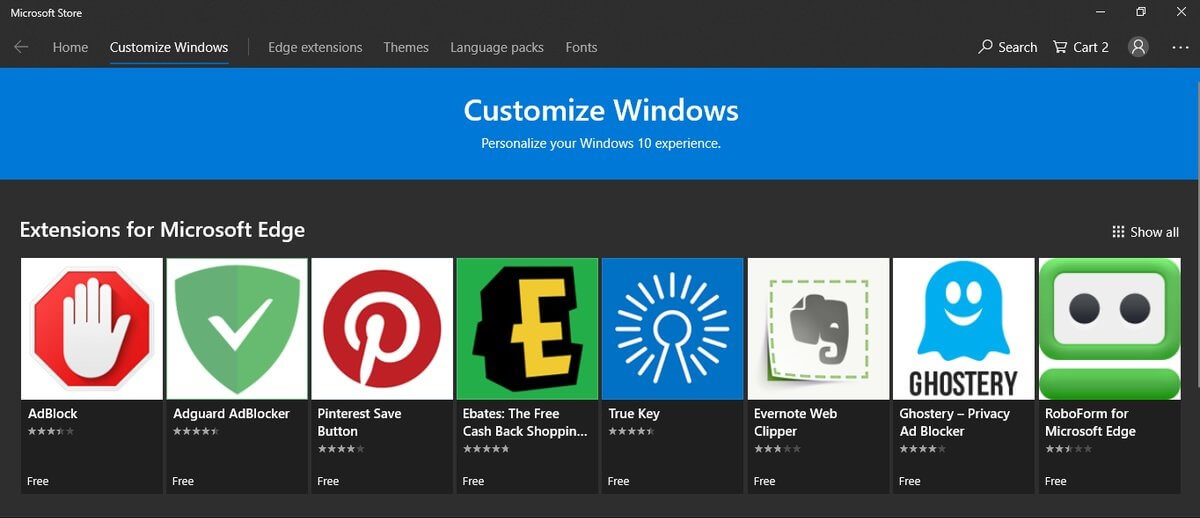Click the AdBlock star rating
Screen dimensions: 1200x518
click(51, 431)
